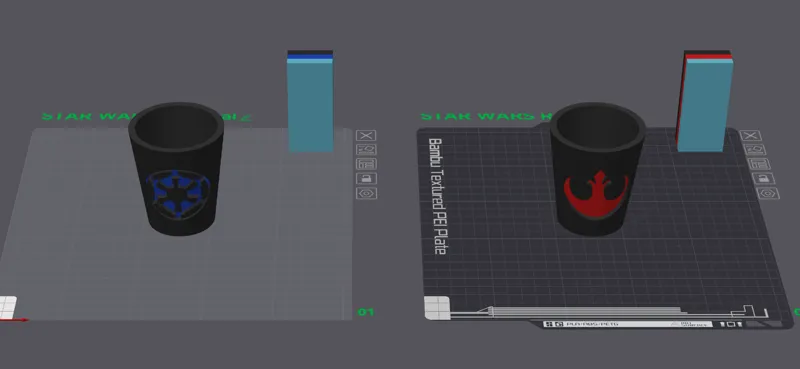800x369 pixels.
Task: Select the prime tower with the red stripe
Action: pos(705,101)
